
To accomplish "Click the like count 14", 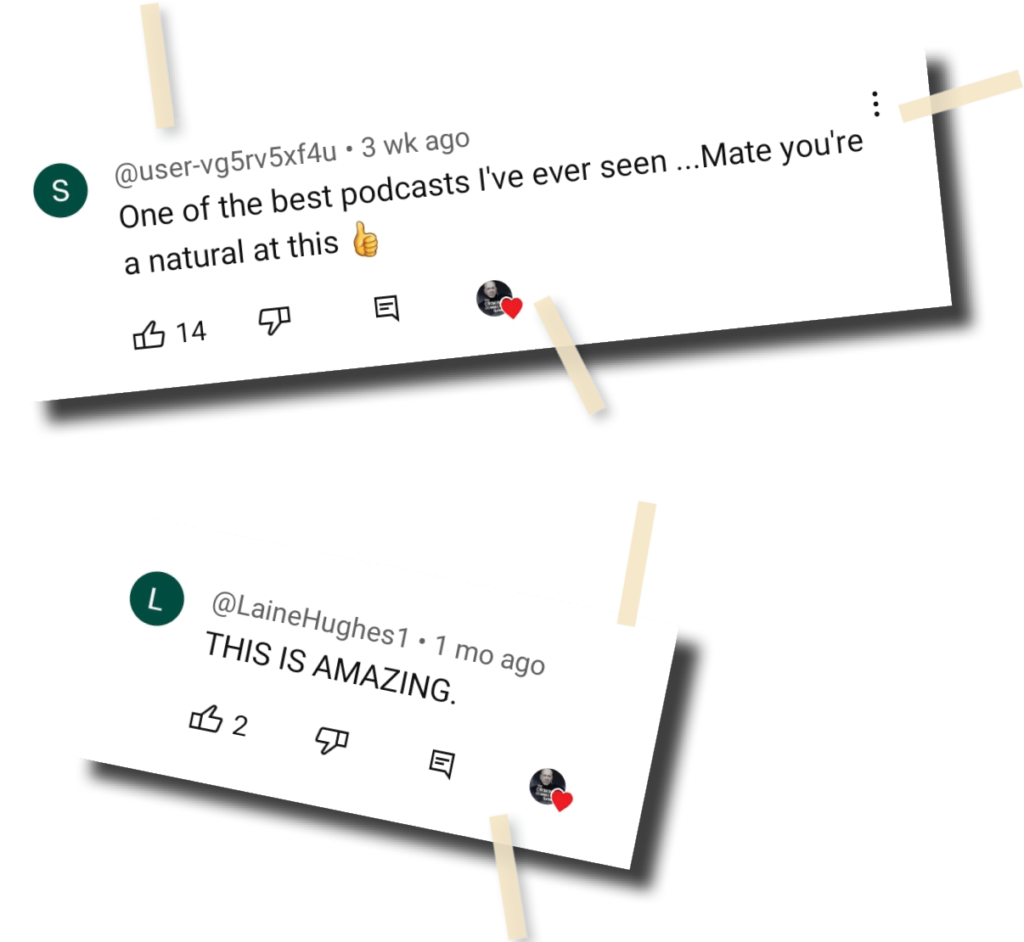I will coord(191,332).
